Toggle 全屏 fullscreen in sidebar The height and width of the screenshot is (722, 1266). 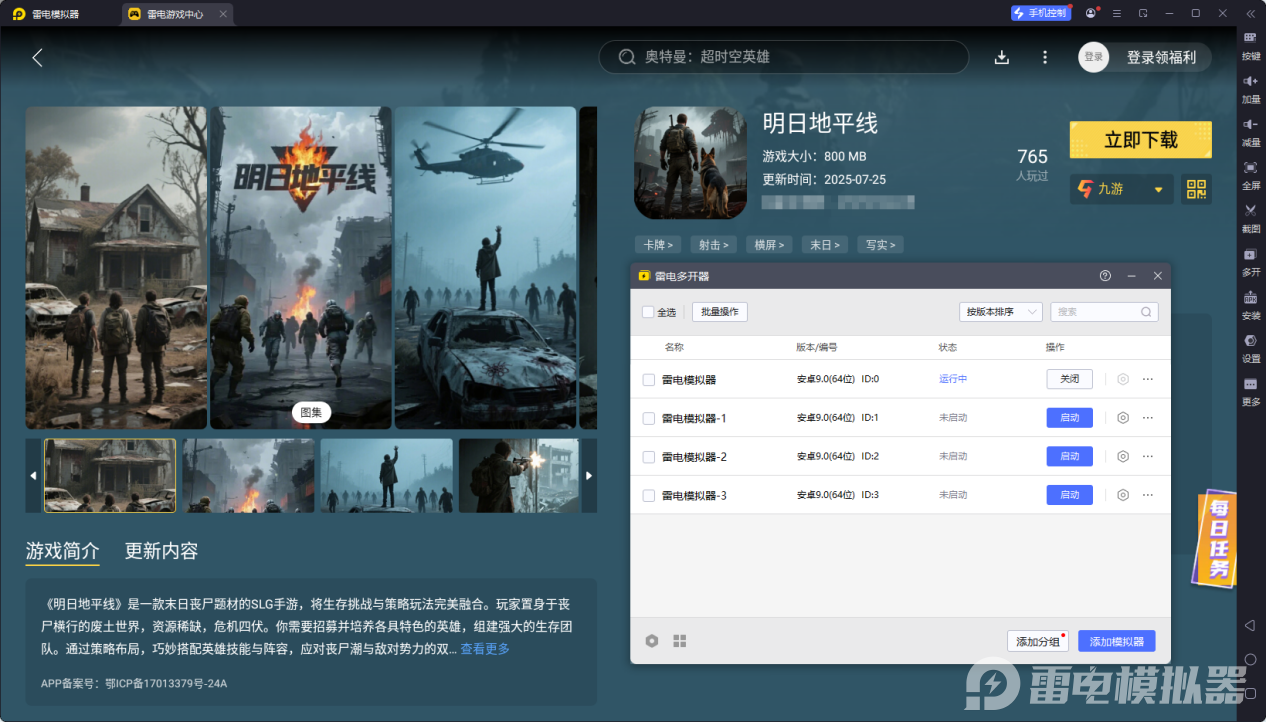point(1251,174)
